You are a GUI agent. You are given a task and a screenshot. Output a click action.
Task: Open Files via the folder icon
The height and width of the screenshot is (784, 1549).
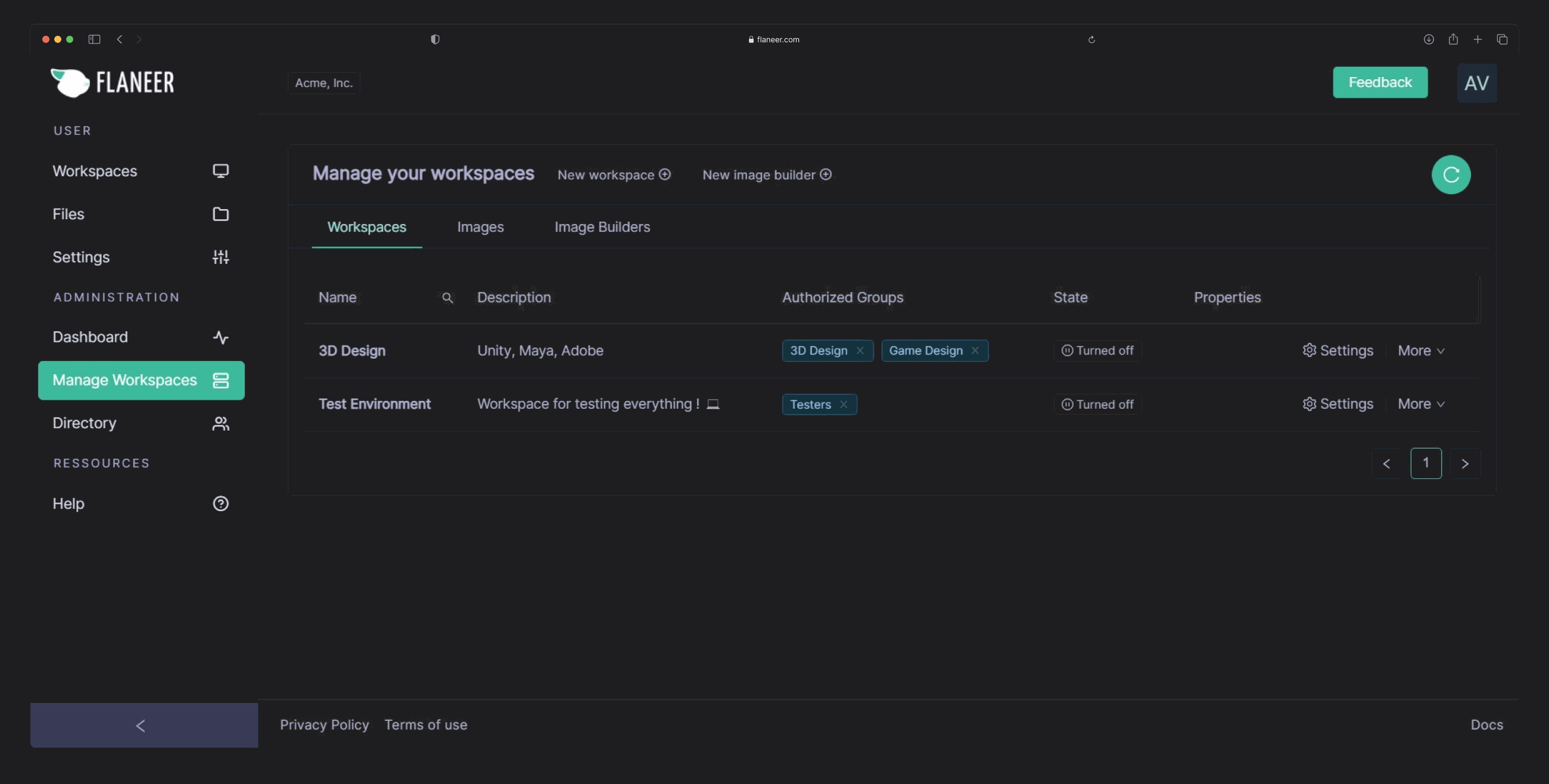(x=220, y=214)
